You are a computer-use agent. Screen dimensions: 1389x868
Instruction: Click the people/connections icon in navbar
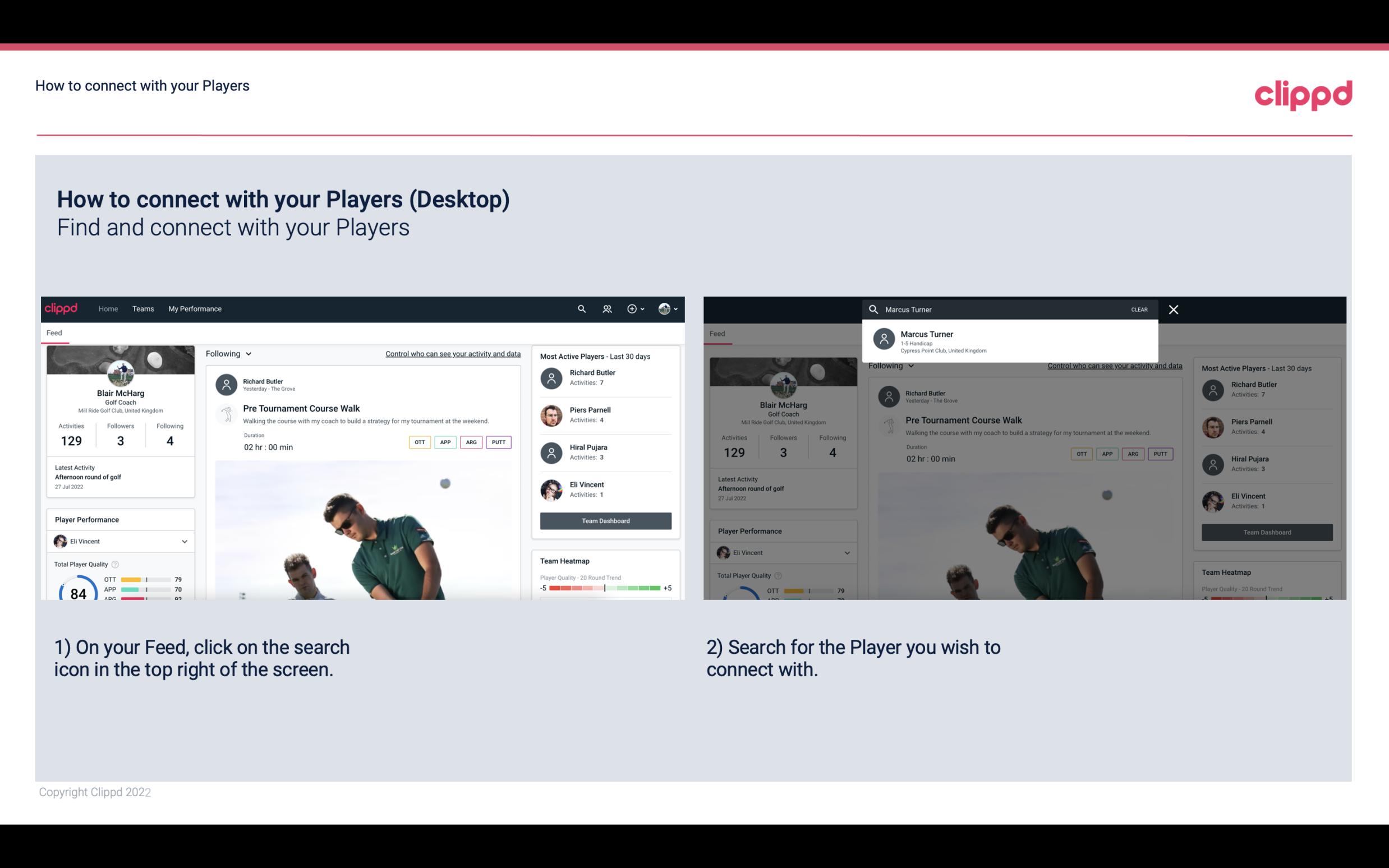(x=607, y=308)
